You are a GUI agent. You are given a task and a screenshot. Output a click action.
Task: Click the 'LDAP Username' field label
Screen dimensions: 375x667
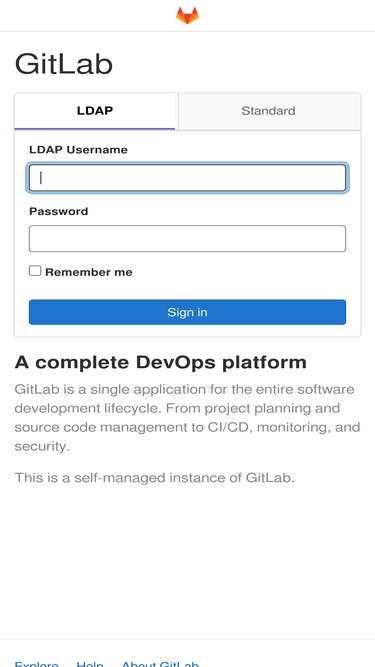pyautogui.click(x=78, y=150)
